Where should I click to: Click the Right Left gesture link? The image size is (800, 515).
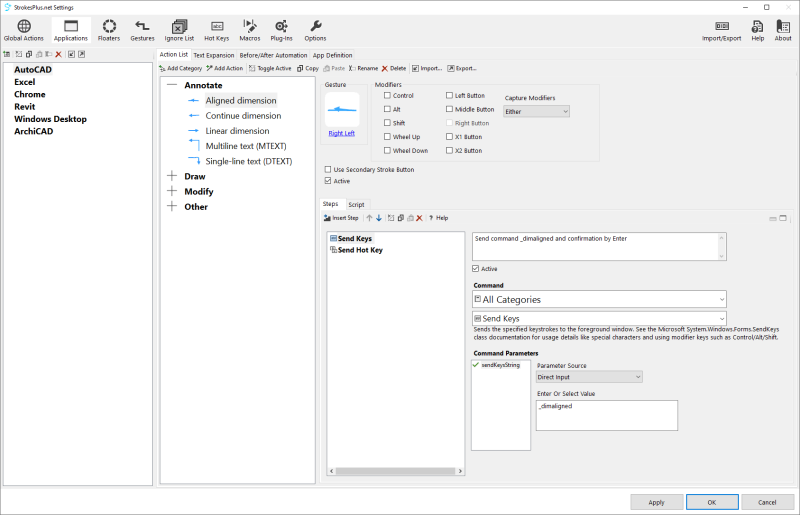point(342,133)
